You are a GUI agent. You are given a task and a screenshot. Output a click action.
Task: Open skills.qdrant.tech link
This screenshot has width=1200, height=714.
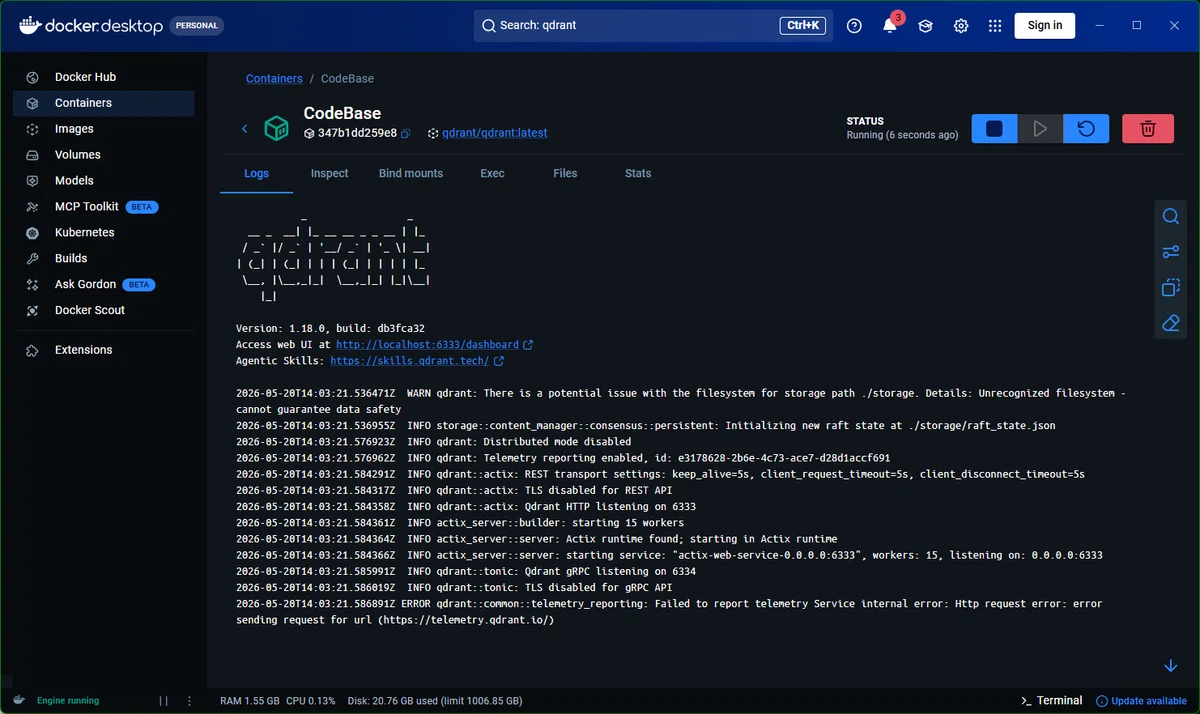(409, 361)
